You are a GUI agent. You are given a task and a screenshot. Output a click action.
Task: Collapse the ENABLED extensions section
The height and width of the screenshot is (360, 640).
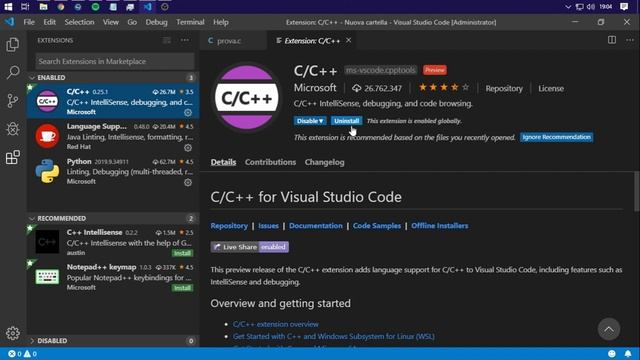[113, 78]
